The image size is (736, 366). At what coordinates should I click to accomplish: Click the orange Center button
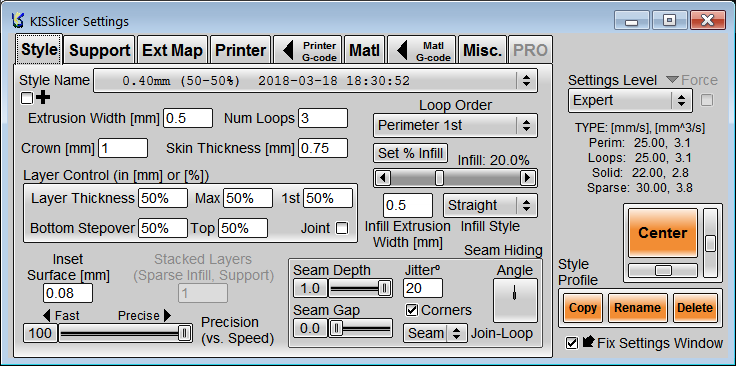663,233
